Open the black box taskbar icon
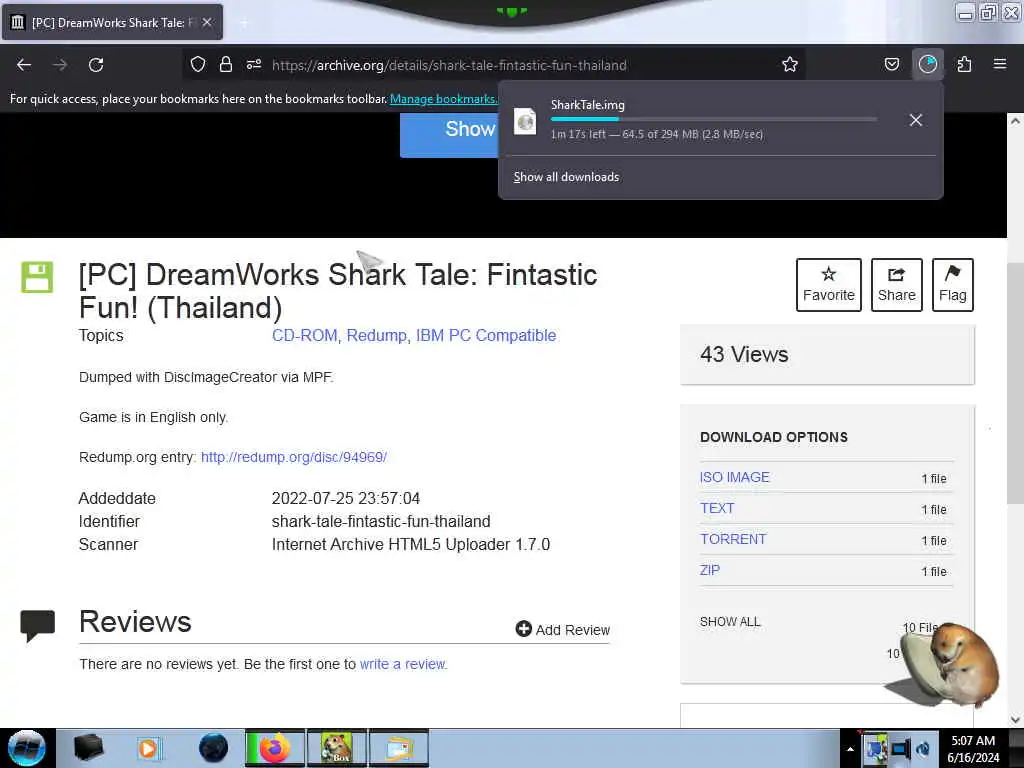Viewport: 1024px width, 768px height. 88,748
